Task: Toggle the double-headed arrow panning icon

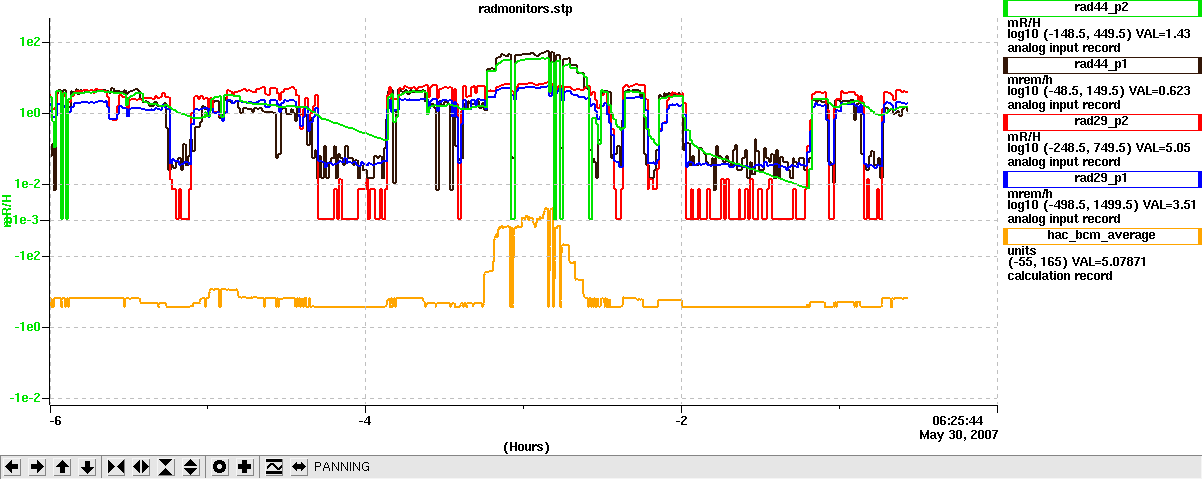Action: (x=299, y=467)
